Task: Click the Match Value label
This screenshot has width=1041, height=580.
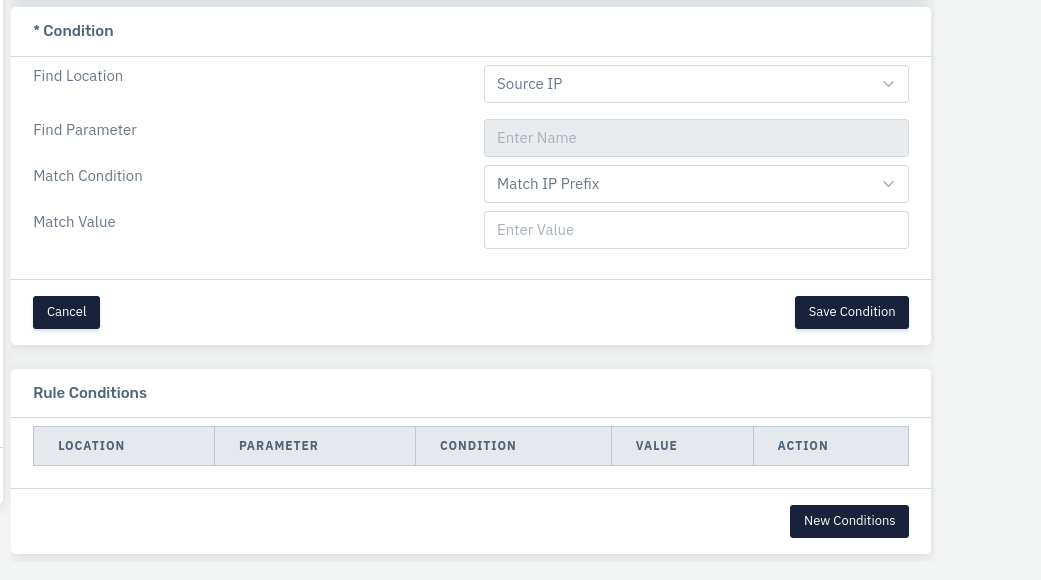Action: pos(74,222)
